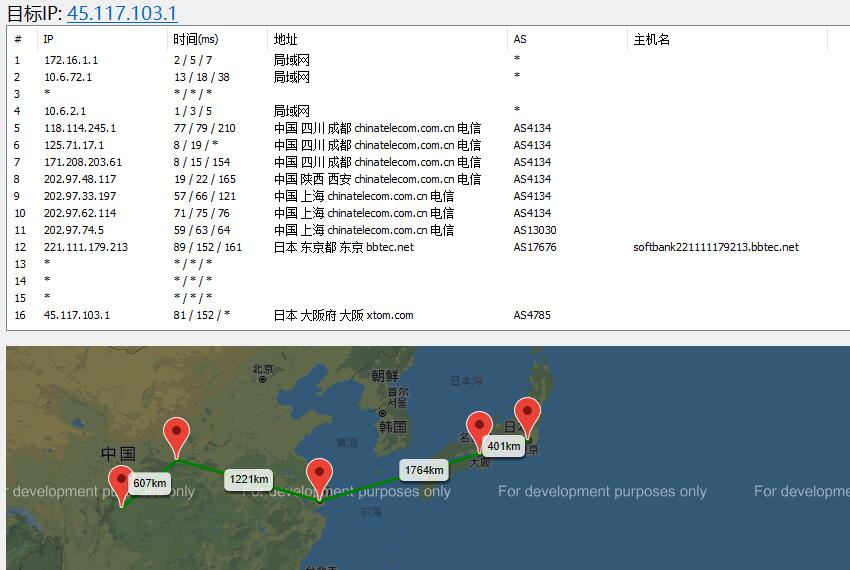The height and width of the screenshot is (570, 850).
Task: Click the 401km distance label
Action: [x=504, y=446]
